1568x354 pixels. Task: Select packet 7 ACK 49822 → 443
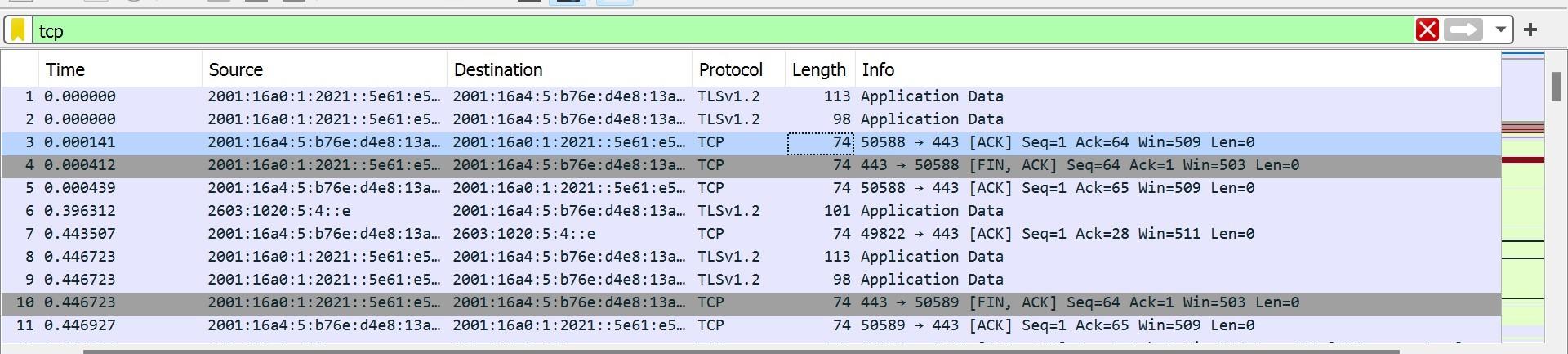click(x=751, y=234)
